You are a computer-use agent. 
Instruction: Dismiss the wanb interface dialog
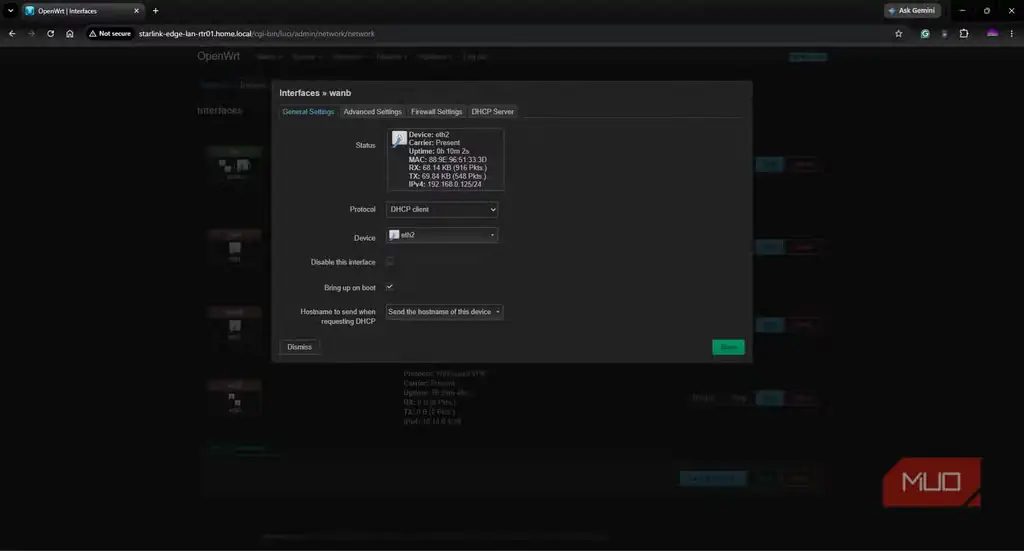[300, 347]
